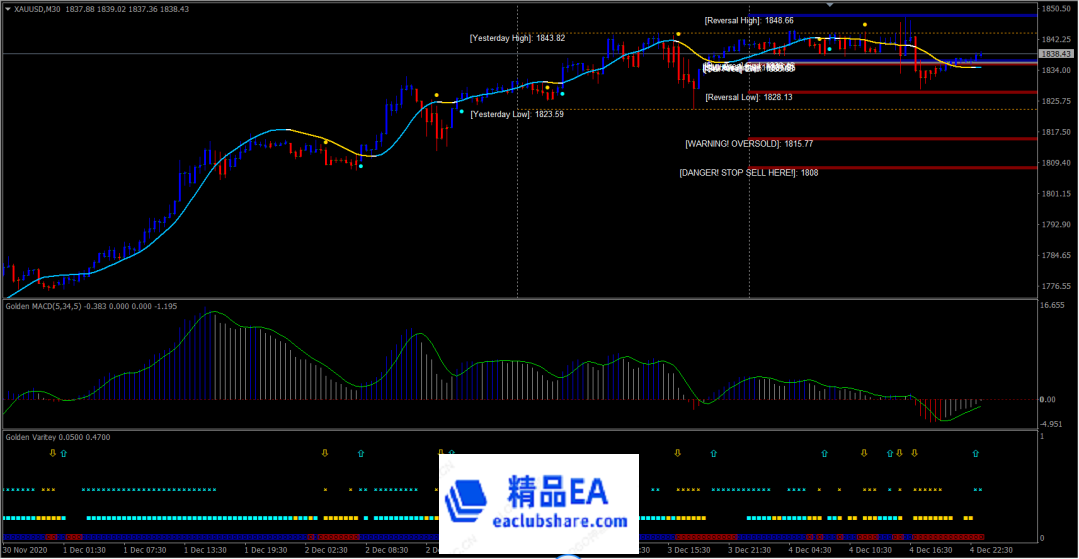Click the yellow dot above the Reversal High label
Viewport: 1079px width, 559px height.
[x=865, y=25]
